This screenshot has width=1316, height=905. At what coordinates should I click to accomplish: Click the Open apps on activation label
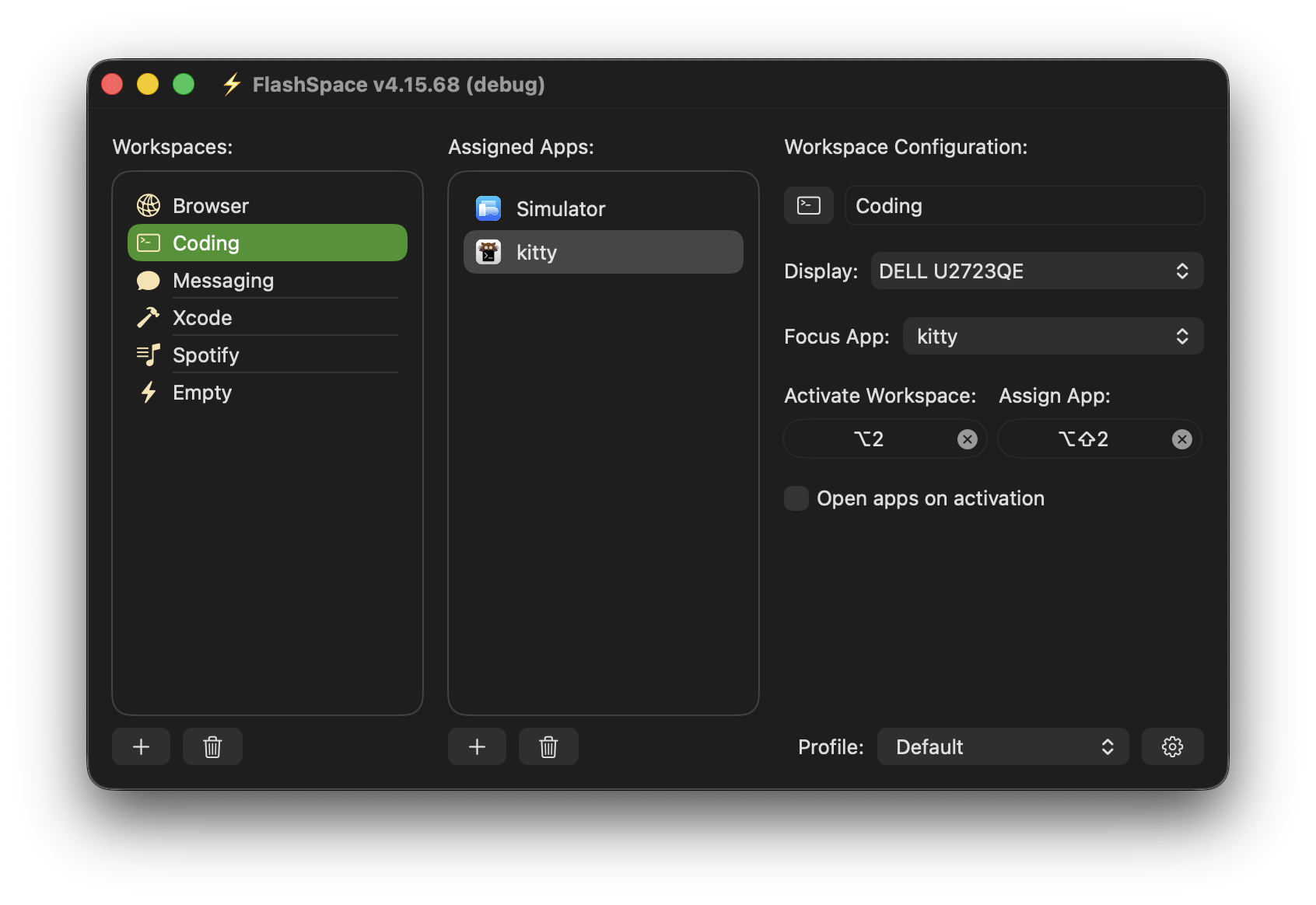[x=930, y=498]
